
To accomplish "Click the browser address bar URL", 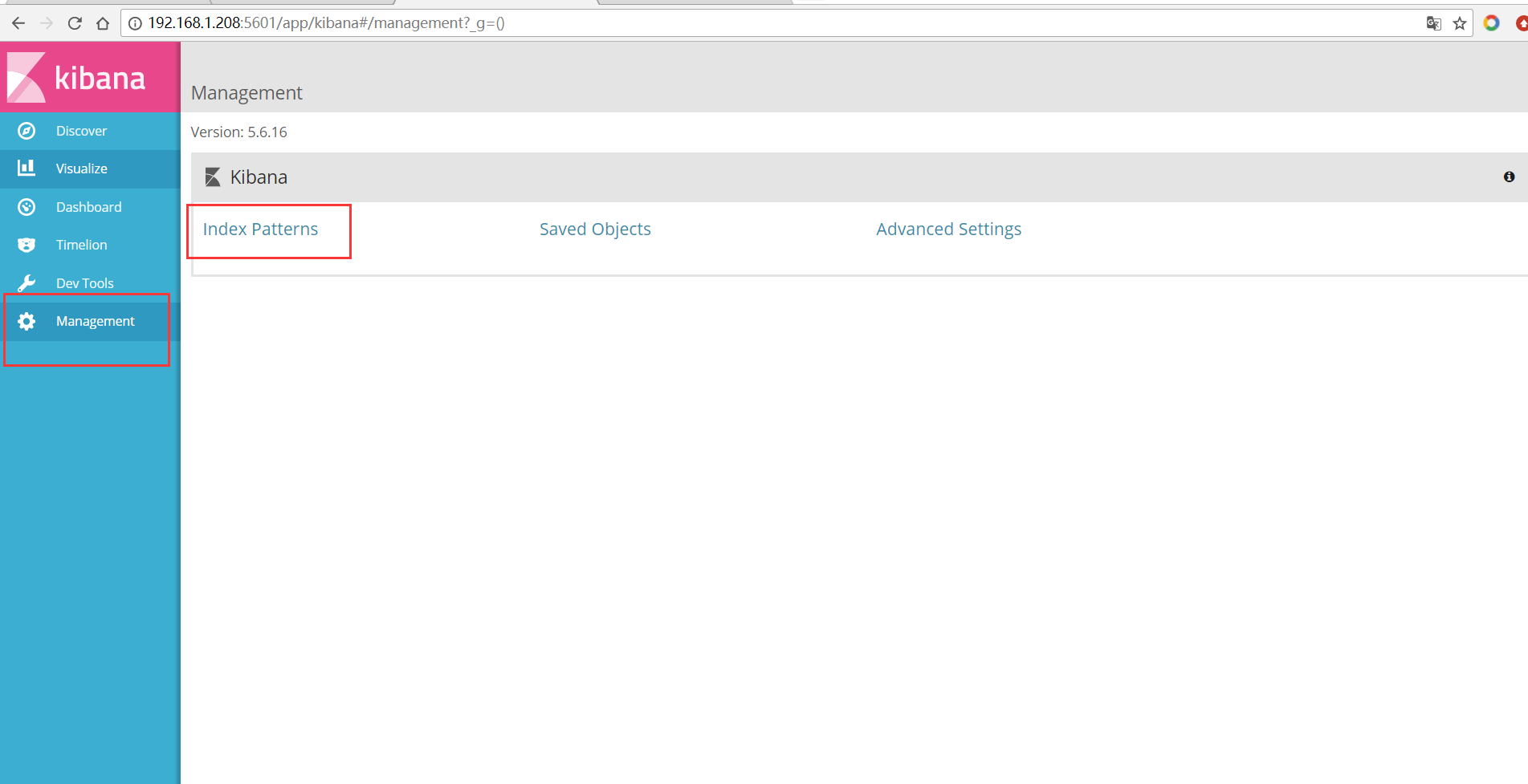I will (326, 23).
